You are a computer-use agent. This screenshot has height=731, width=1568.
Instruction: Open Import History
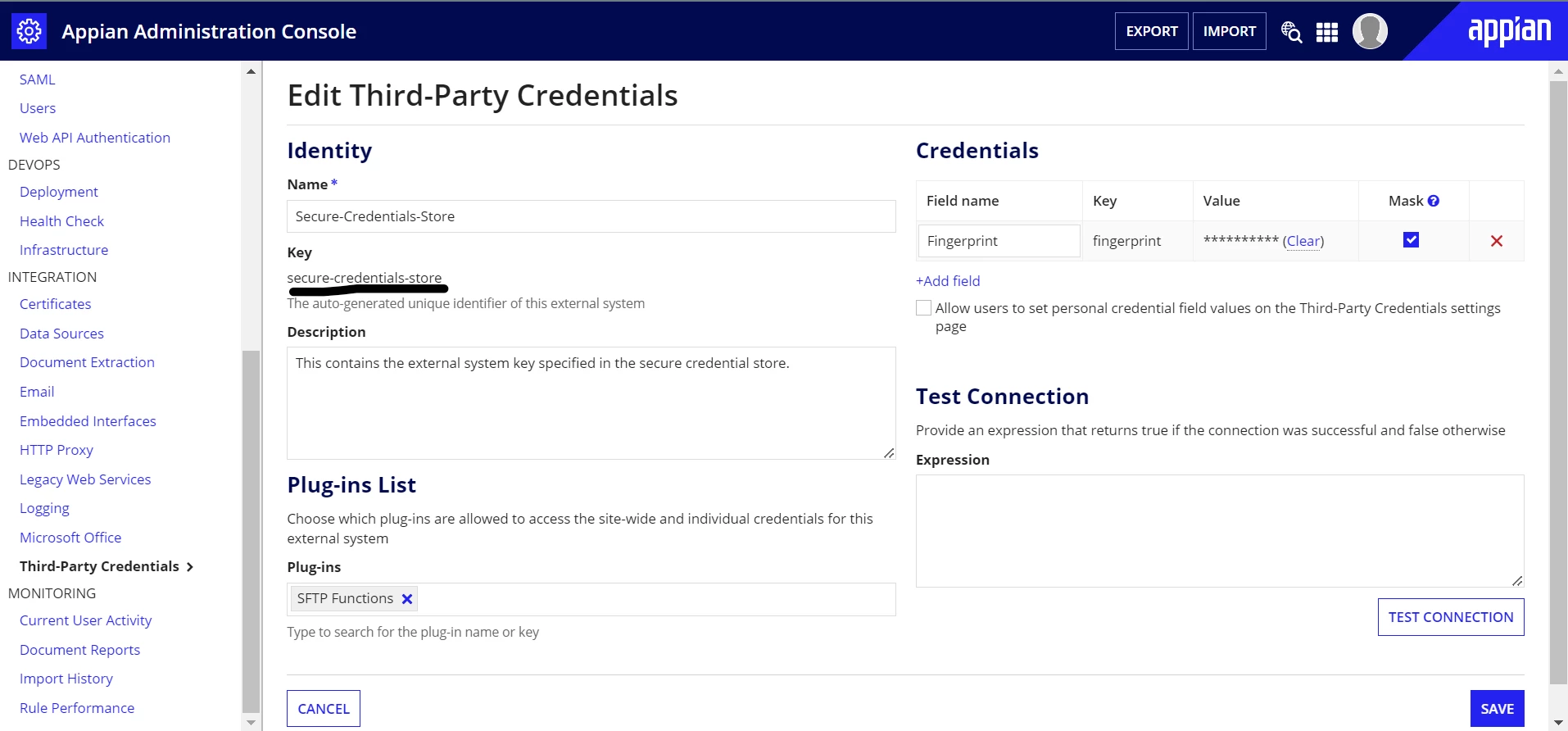tap(66, 679)
